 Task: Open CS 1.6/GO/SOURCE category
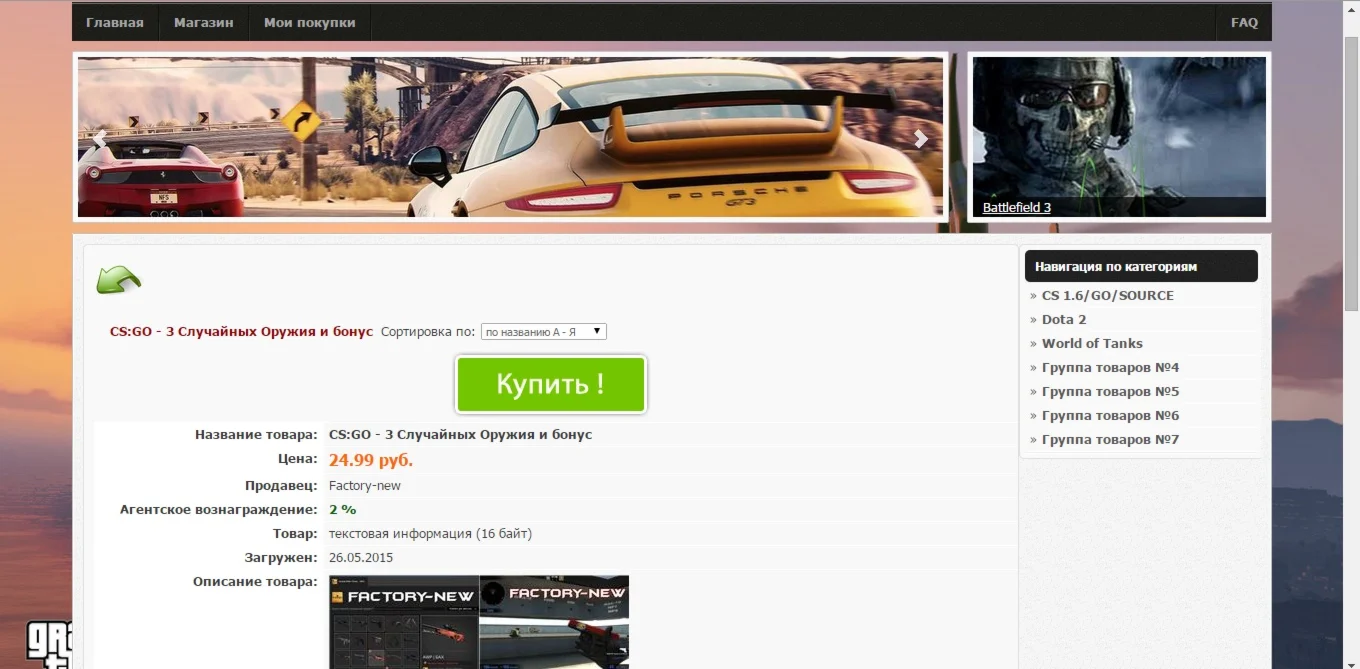click(x=1107, y=295)
